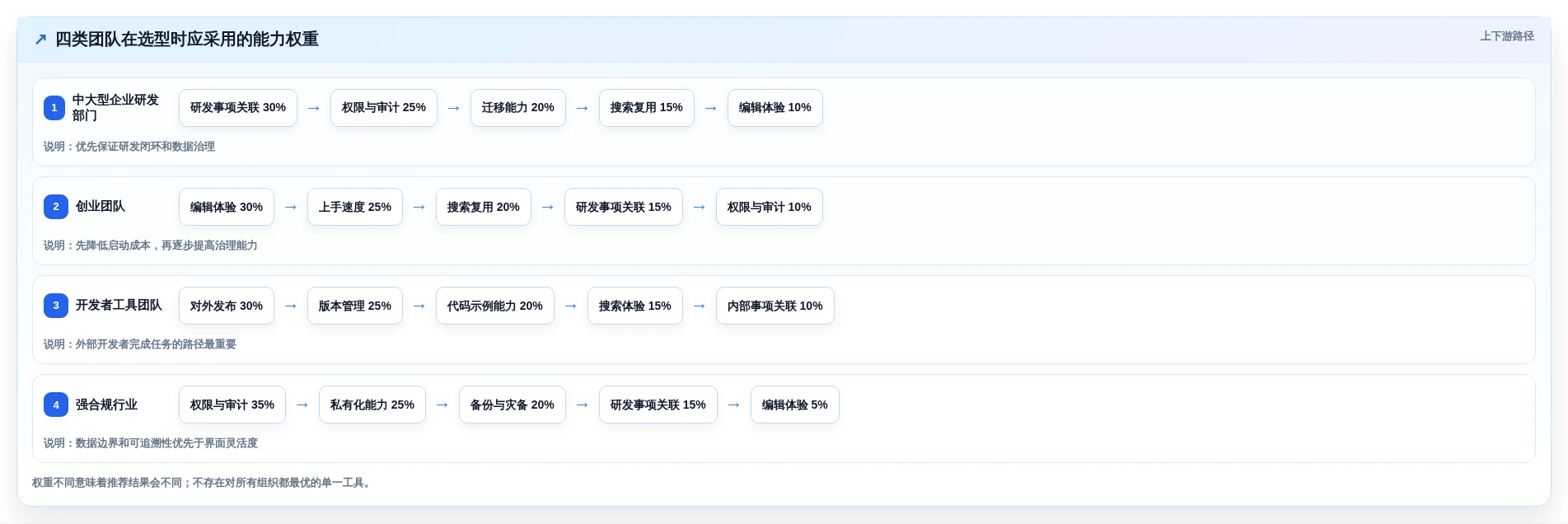Select the 编辑体验 30% chip

pos(227,207)
